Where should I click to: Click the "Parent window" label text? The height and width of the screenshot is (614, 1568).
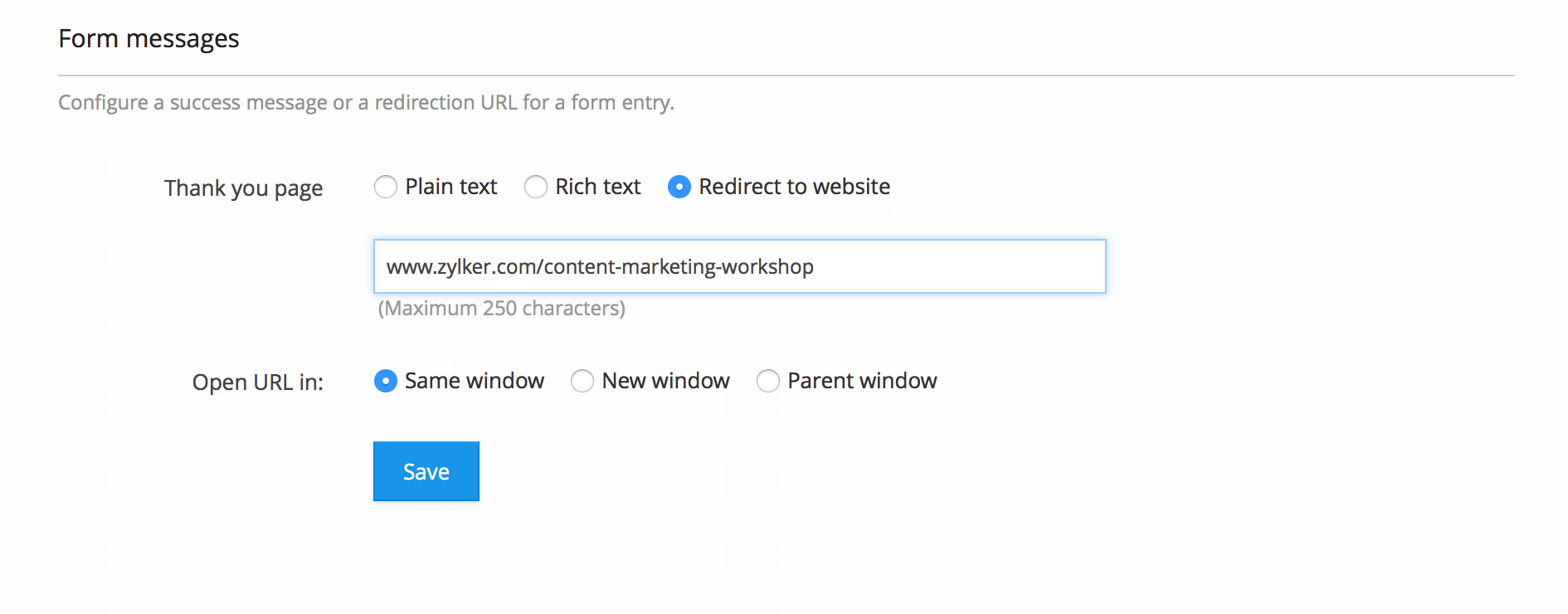click(x=862, y=381)
